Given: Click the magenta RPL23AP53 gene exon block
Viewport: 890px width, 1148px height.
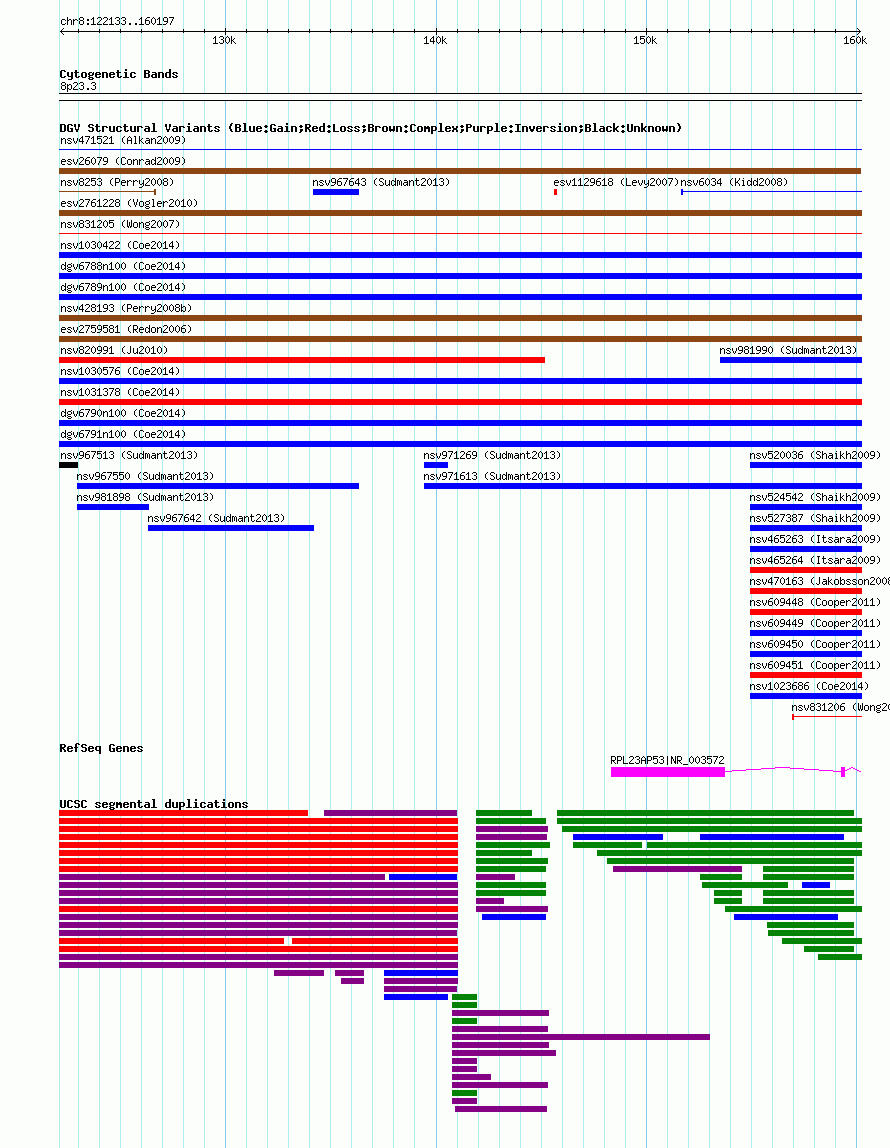Looking at the screenshot, I should [668, 772].
